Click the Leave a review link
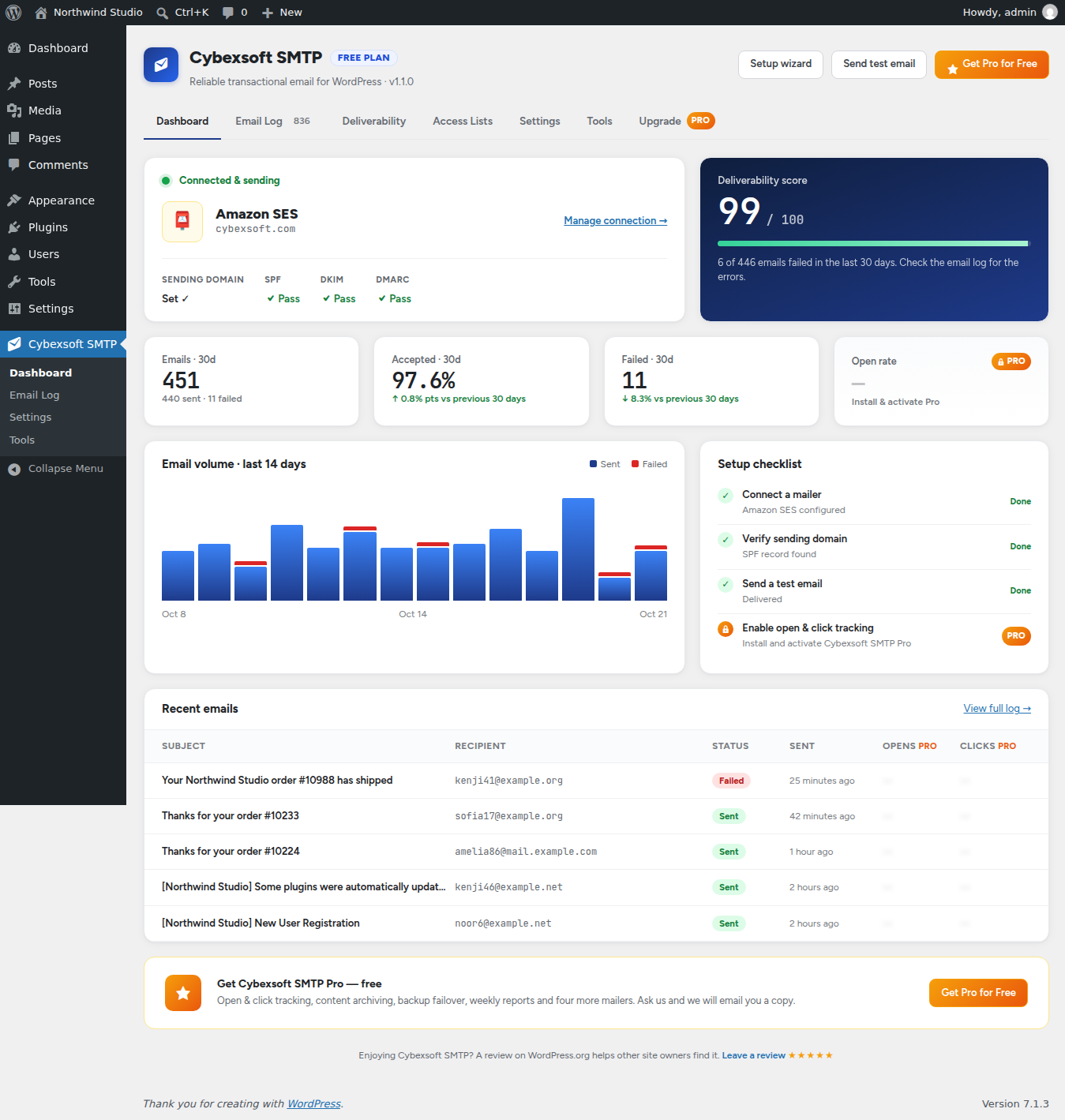Screen dimensions: 1065x1120 tap(753, 1055)
